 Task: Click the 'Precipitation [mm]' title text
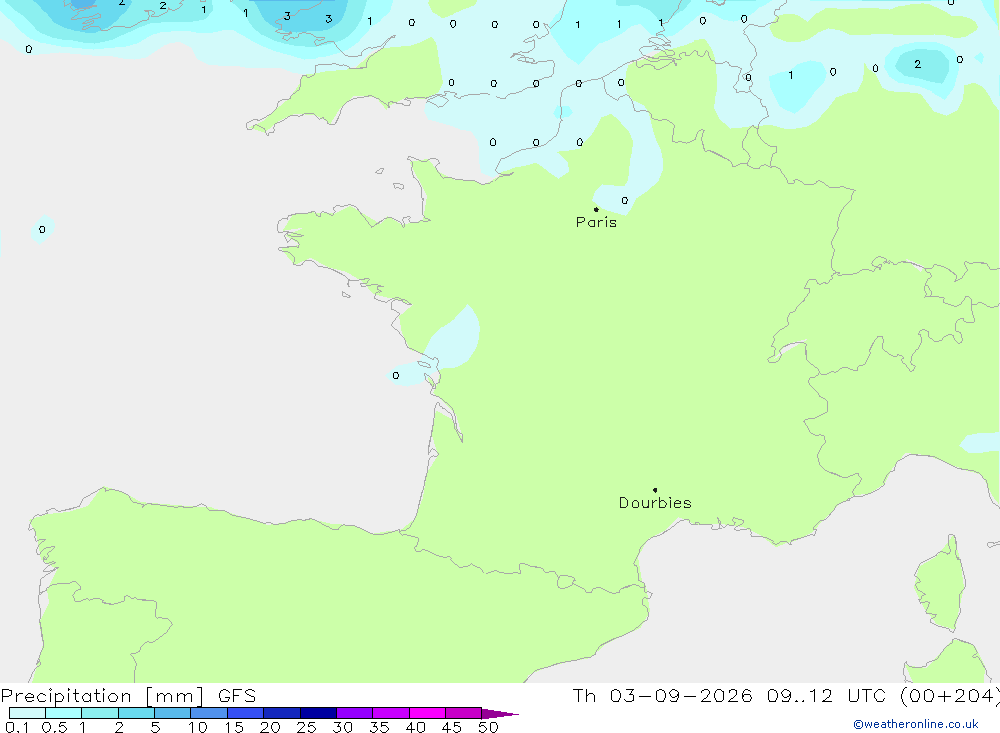point(102,696)
